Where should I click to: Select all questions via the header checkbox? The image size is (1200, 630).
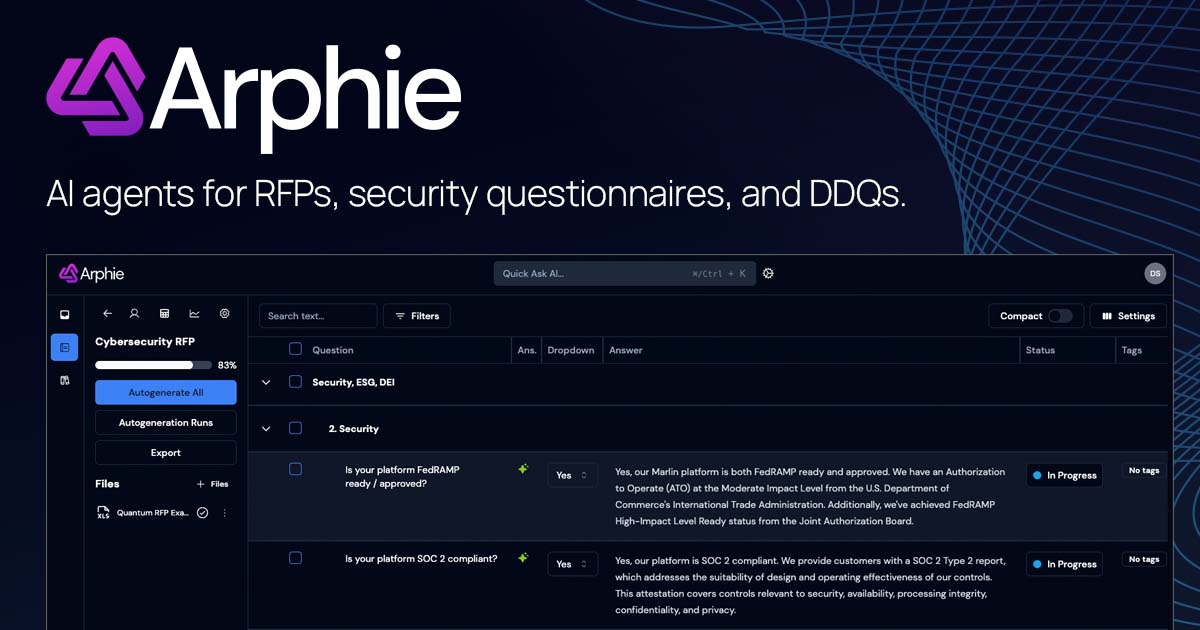(x=295, y=350)
